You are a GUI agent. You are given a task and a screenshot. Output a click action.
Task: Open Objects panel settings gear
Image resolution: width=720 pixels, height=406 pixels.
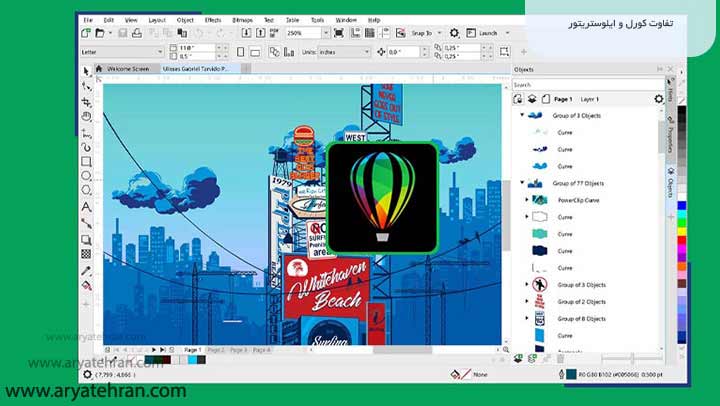pyautogui.click(x=658, y=99)
